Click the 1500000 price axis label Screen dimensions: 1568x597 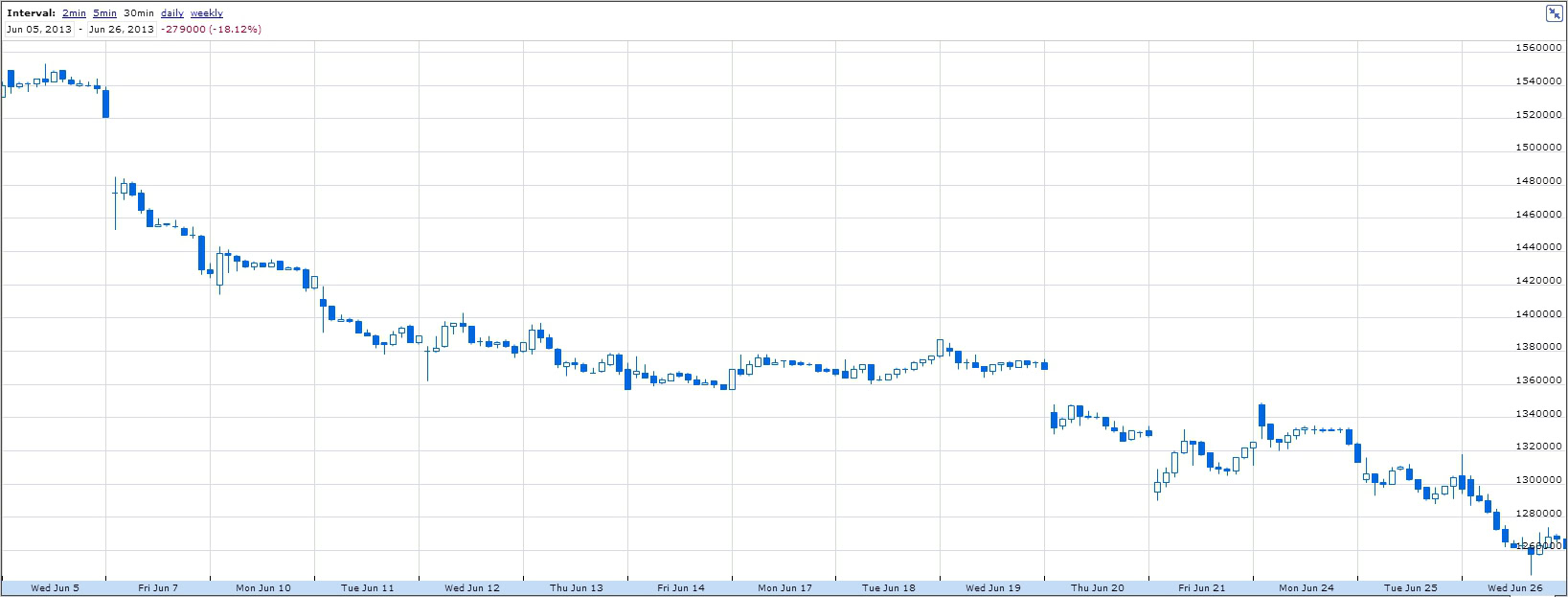pos(1540,148)
